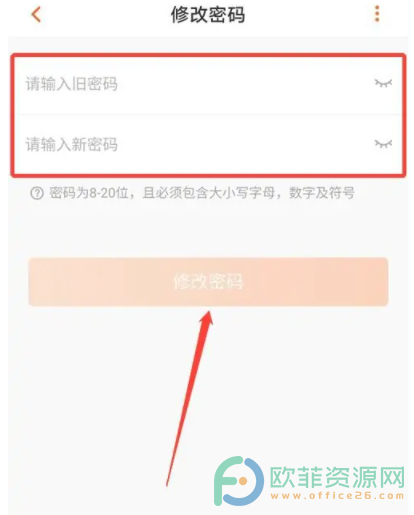Viewport: 414px width, 515px height.
Task: Click the www.office26.com URL text
Action: pyautogui.click(x=337, y=496)
